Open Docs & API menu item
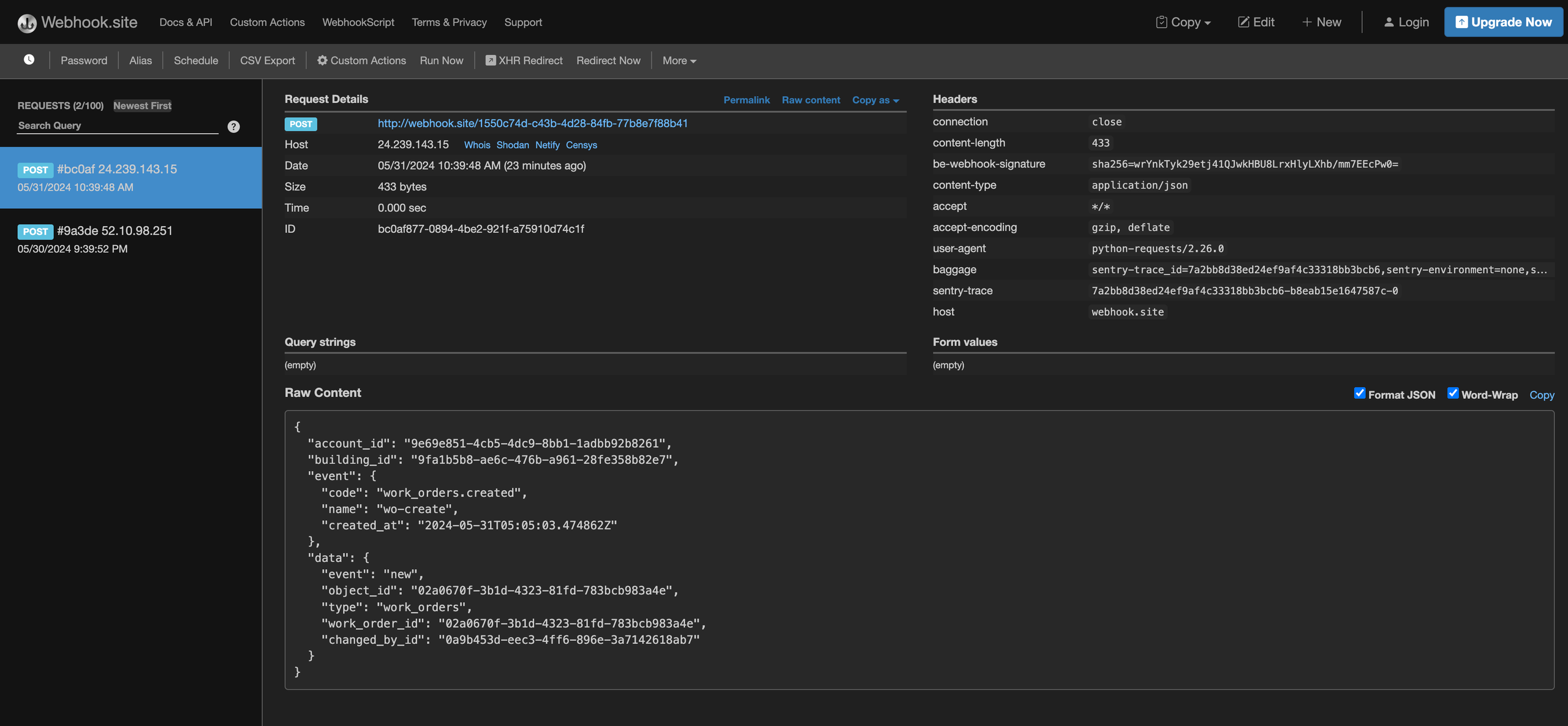Viewport: 1568px width, 726px height. [x=186, y=22]
